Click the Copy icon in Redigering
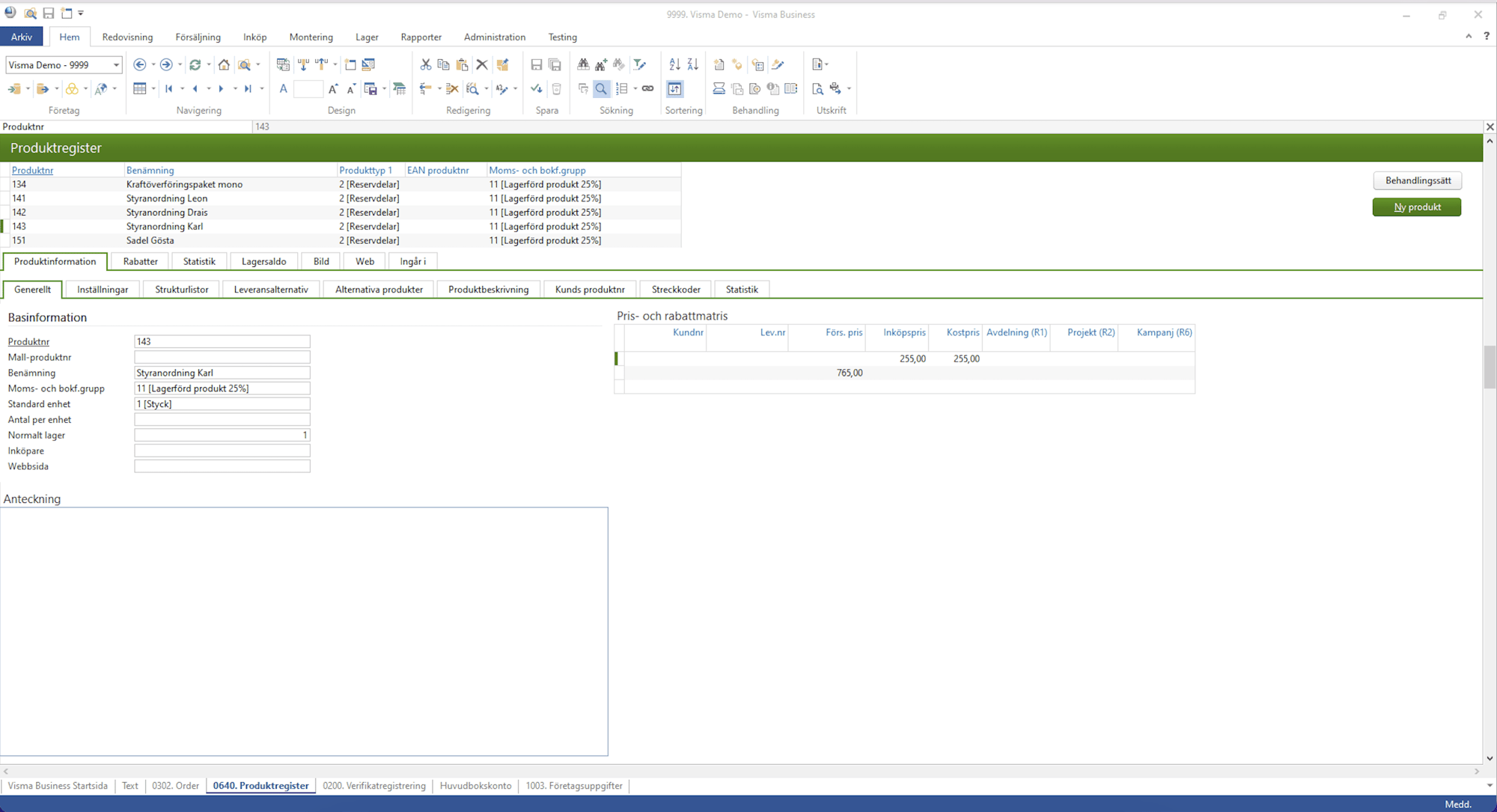 tap(444, 65)
